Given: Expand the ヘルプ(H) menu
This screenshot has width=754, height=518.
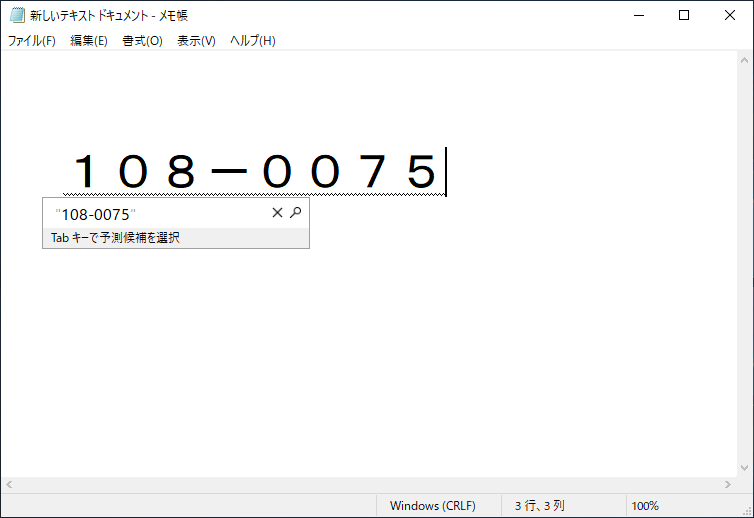Looking at the screenshot, I should pos(252,41).
